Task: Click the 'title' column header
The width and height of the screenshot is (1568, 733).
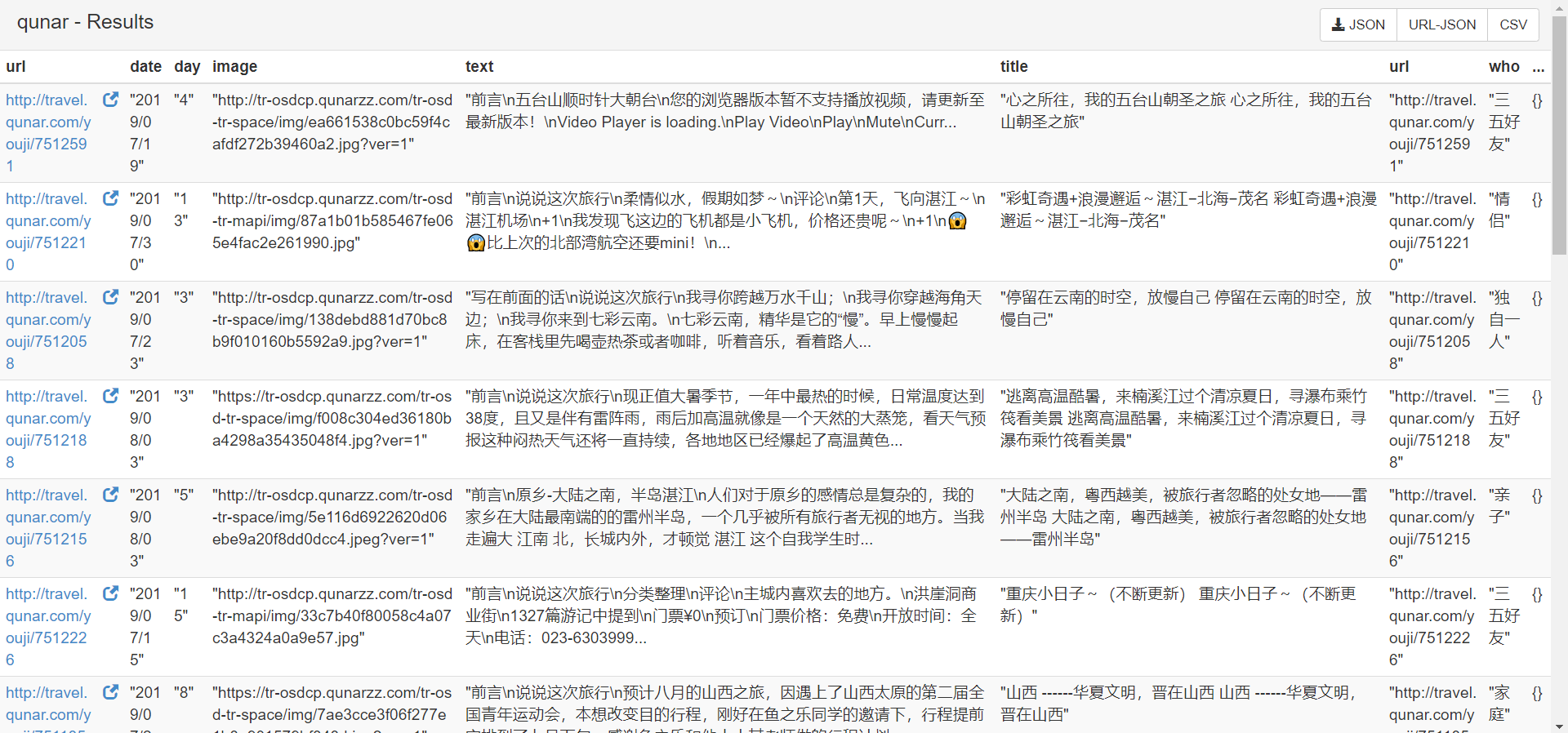Action: point(1014,66)
